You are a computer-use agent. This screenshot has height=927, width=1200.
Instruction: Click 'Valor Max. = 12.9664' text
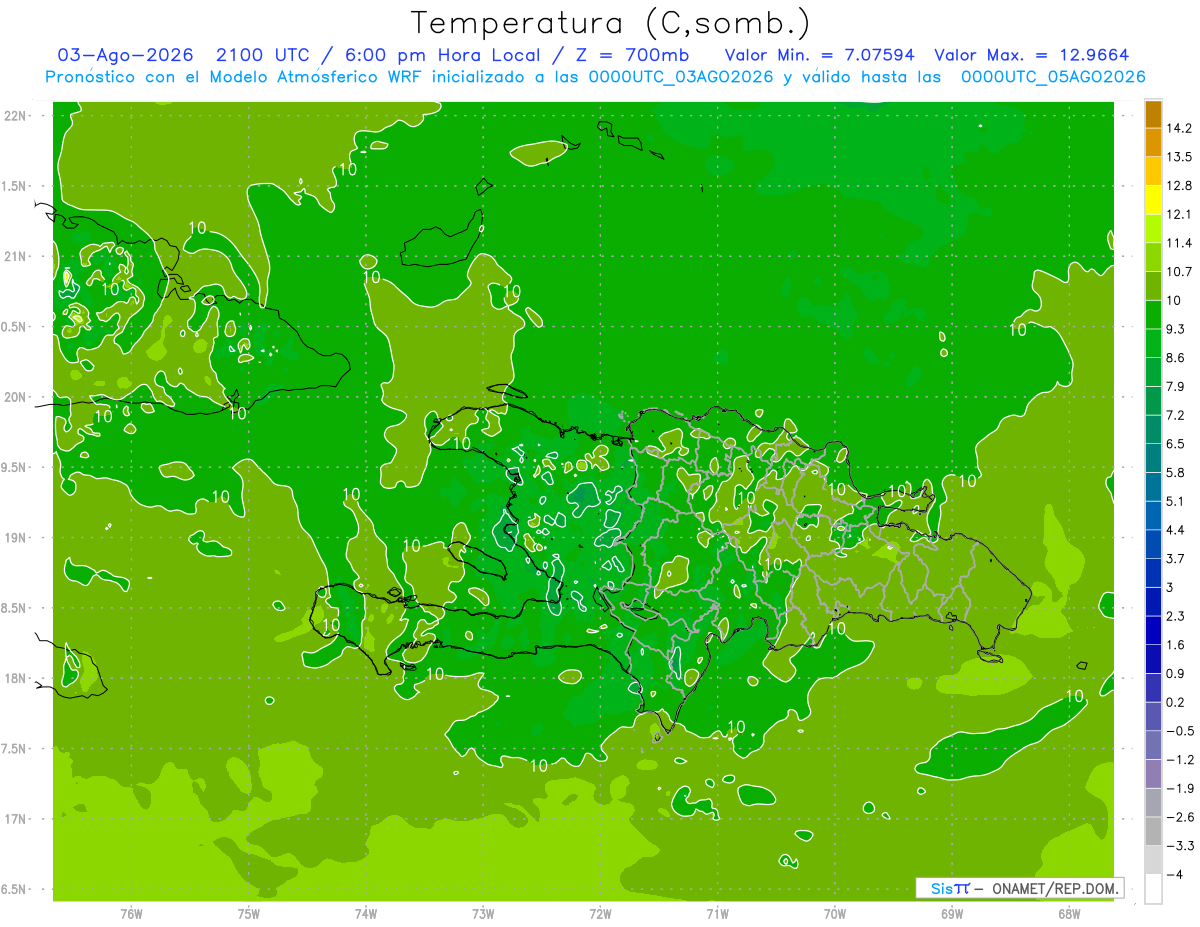click(x=1032, y=55)
